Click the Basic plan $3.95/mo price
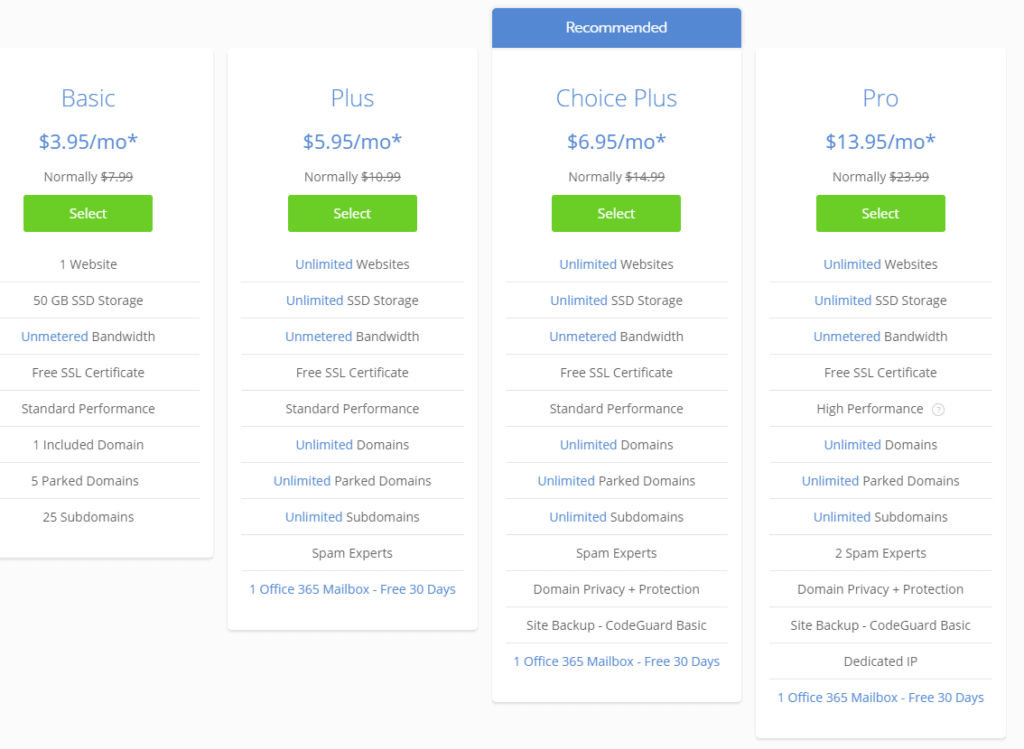The width and height of the screenshot is (1024, 749). [x=88, y=141]
